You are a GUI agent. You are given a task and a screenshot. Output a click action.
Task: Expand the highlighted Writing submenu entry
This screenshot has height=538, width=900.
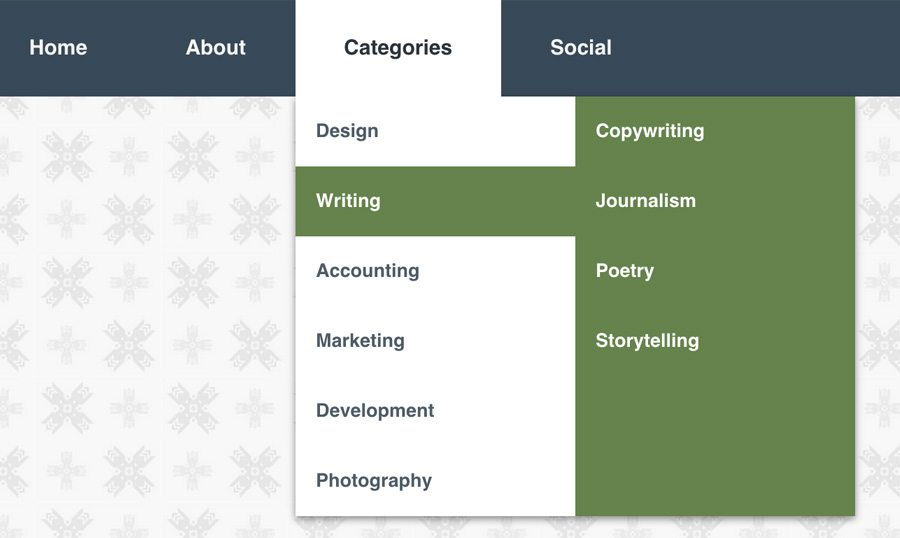348,201
